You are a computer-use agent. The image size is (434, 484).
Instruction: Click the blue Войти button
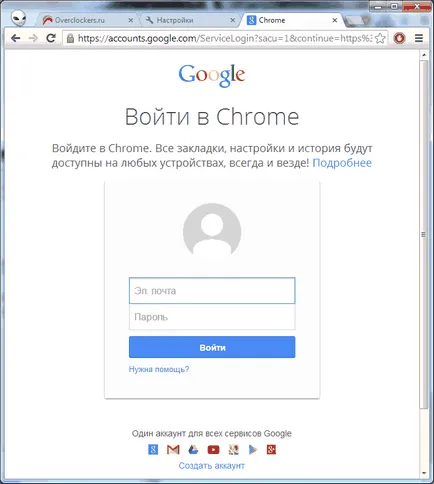point(212,347)
